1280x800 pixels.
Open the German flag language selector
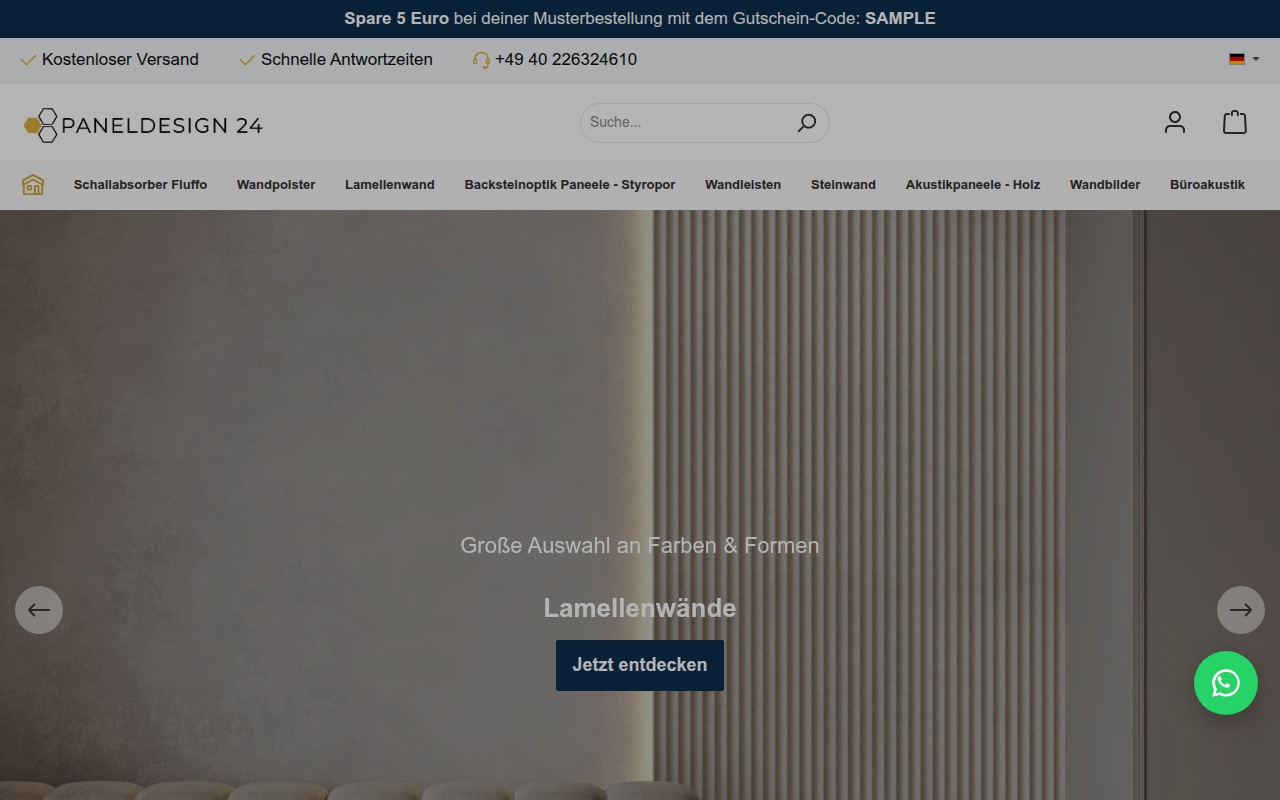1244,59
